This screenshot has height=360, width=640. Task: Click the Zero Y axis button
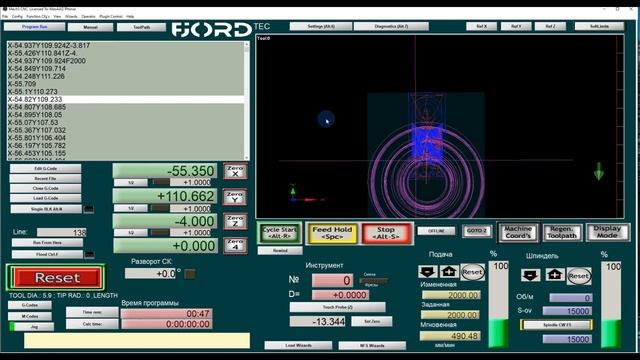tap(235, 197)
